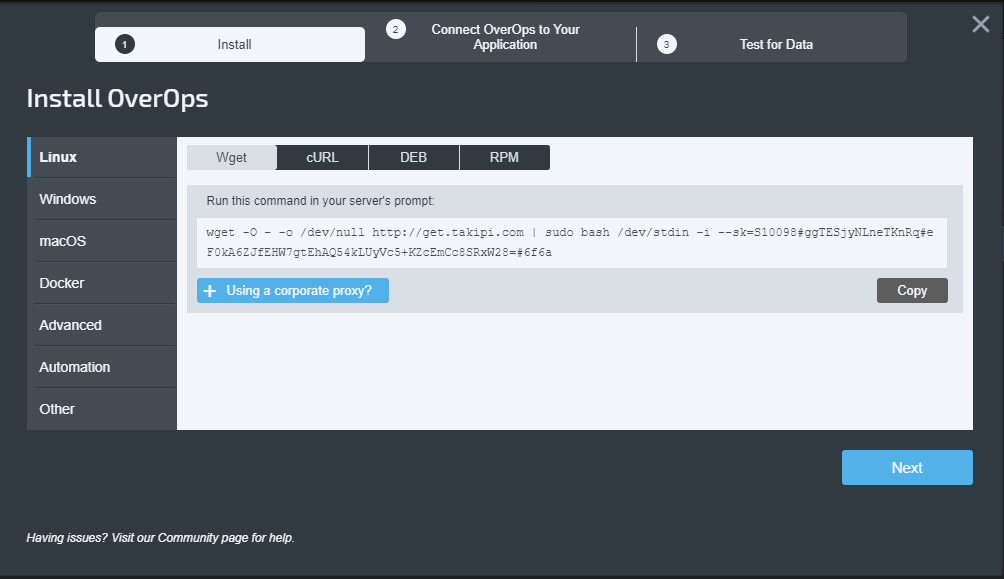Select step 1 Install
Viewport: 1004px width, 579px height.
tap(230, 44)
